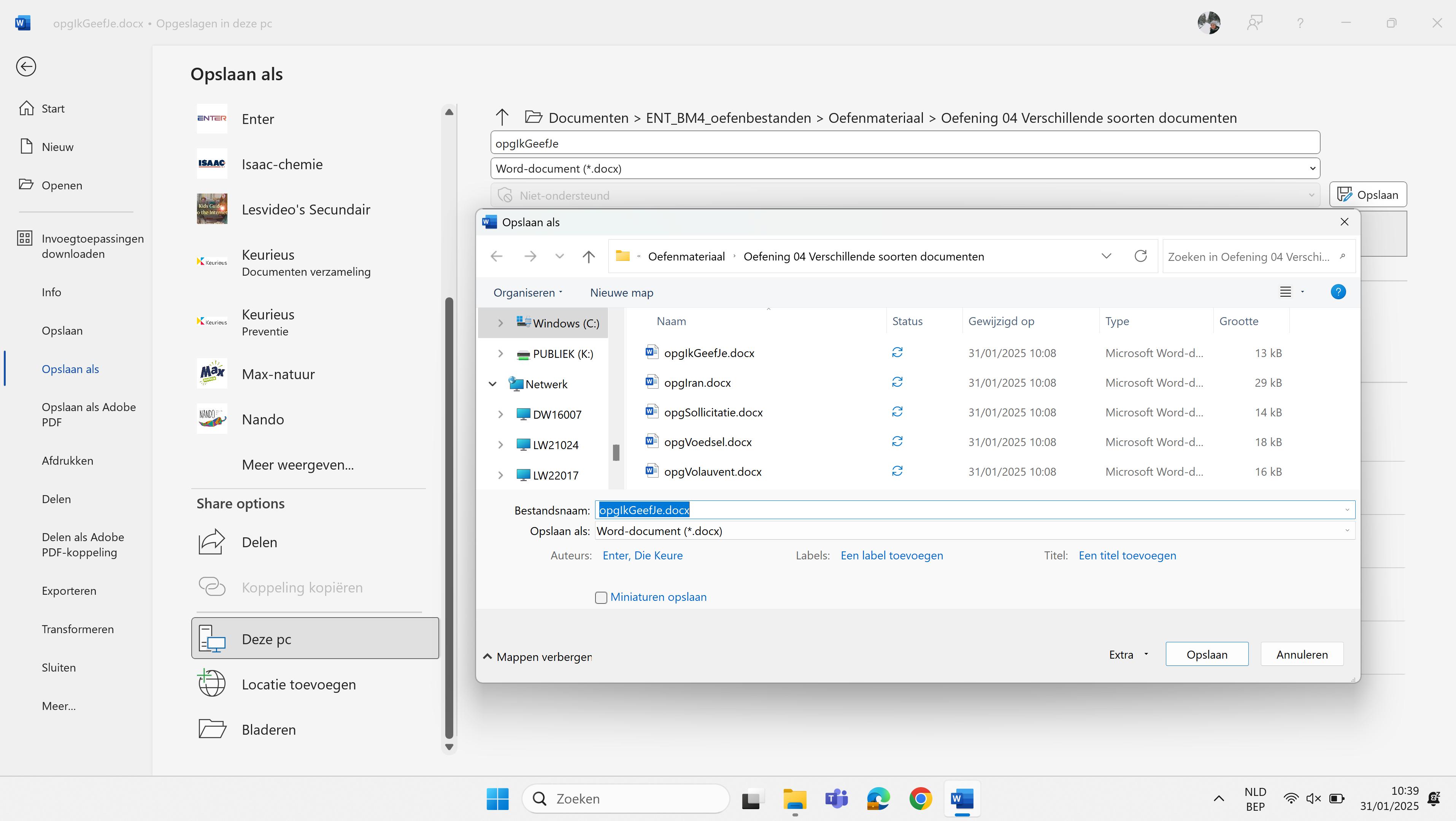
Task: Collapse the Netwerk tree node
Action: pos(492,384)
